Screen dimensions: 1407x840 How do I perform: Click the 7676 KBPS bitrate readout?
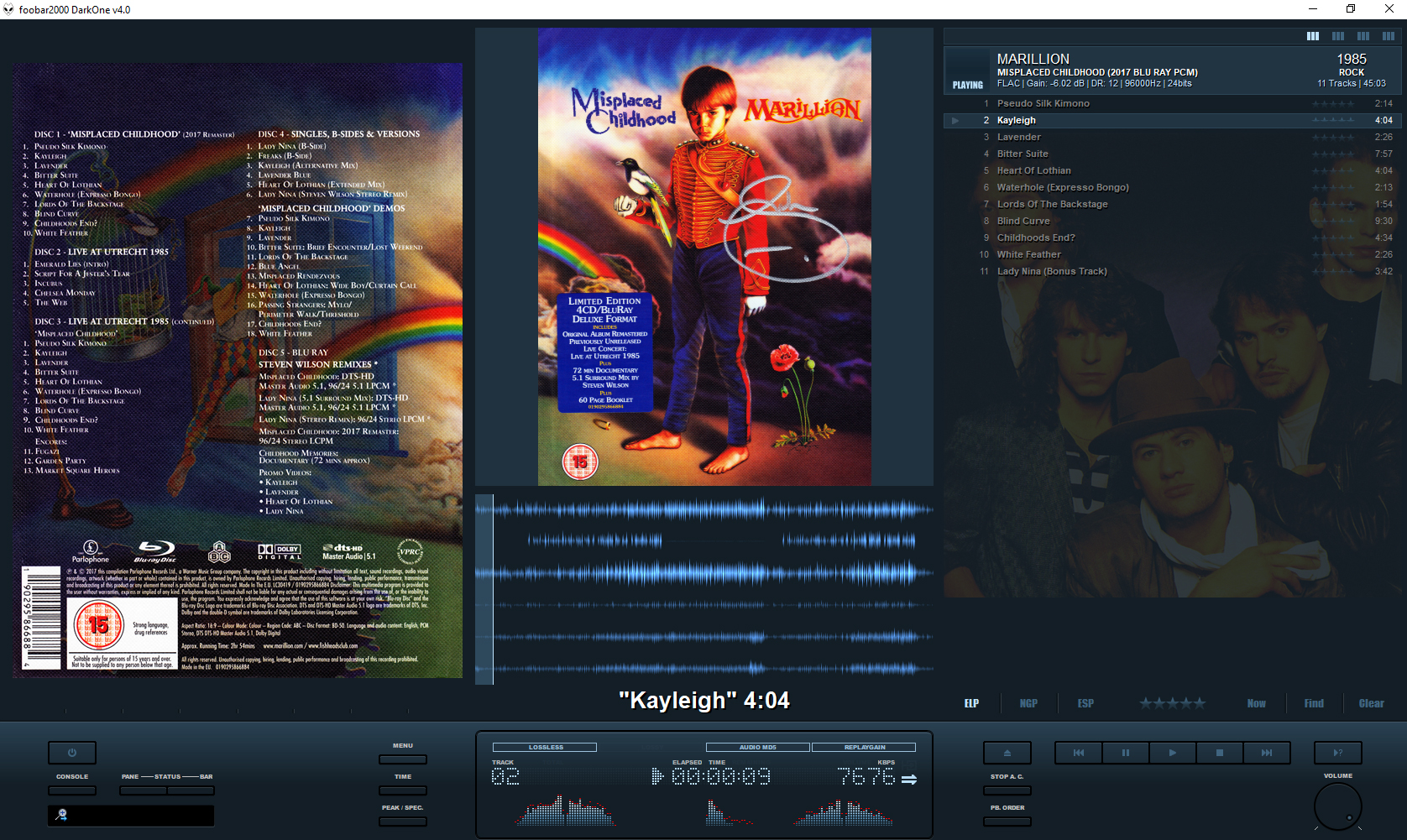coord(866,777)
